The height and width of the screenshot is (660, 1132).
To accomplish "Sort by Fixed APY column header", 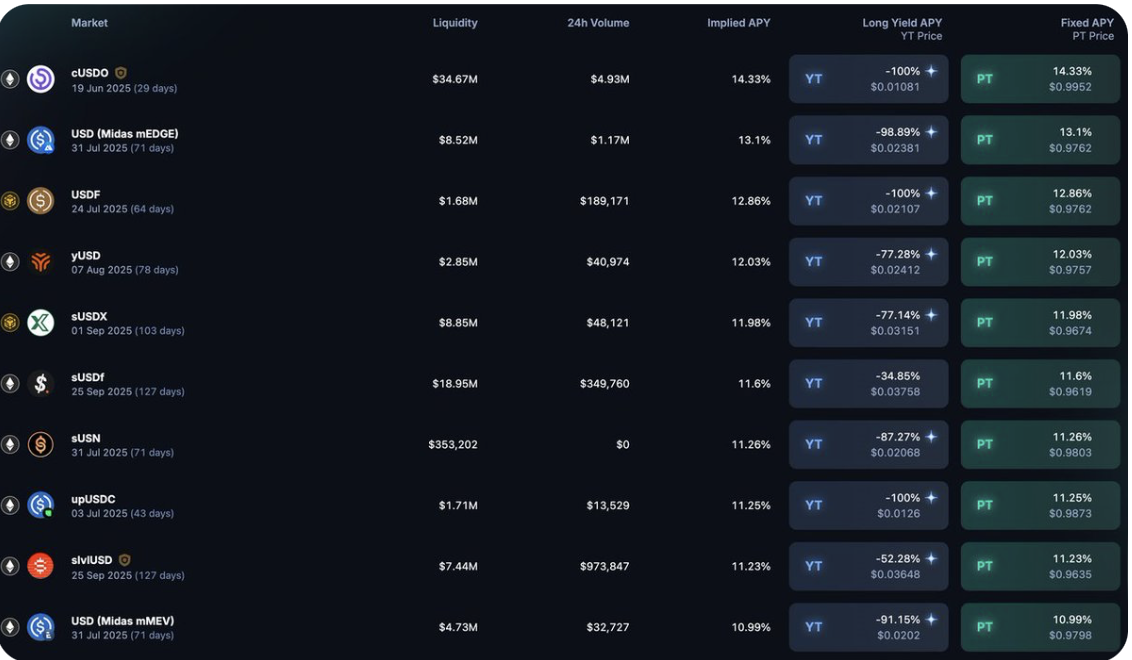I will click(x=1086, y=23).
